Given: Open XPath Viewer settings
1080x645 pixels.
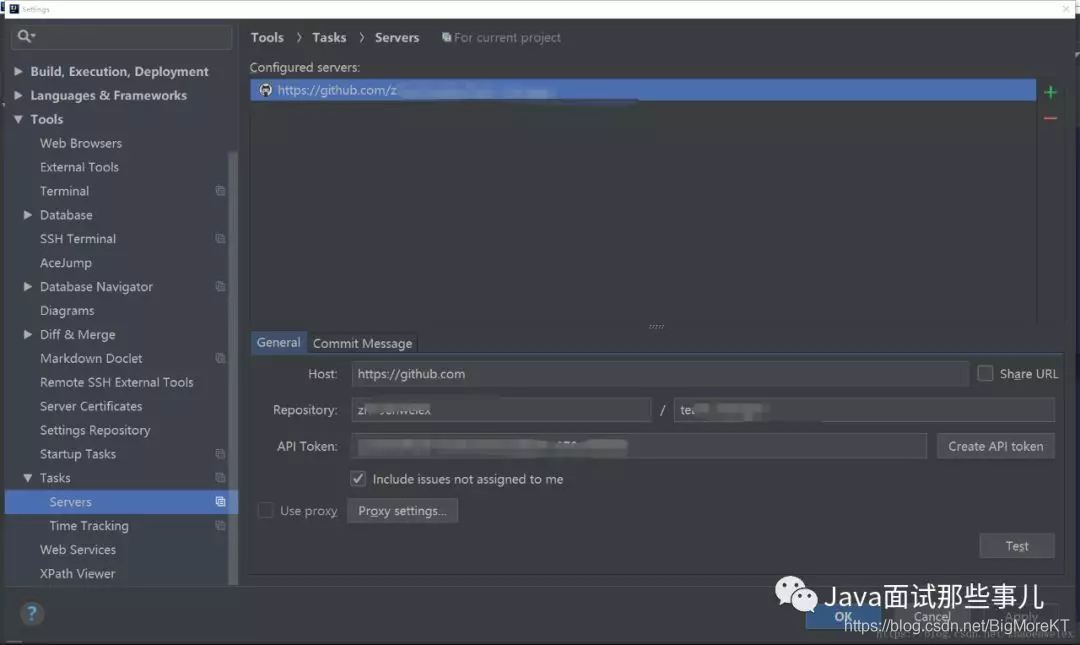Looking at the screenshot, I should (77, 573).
